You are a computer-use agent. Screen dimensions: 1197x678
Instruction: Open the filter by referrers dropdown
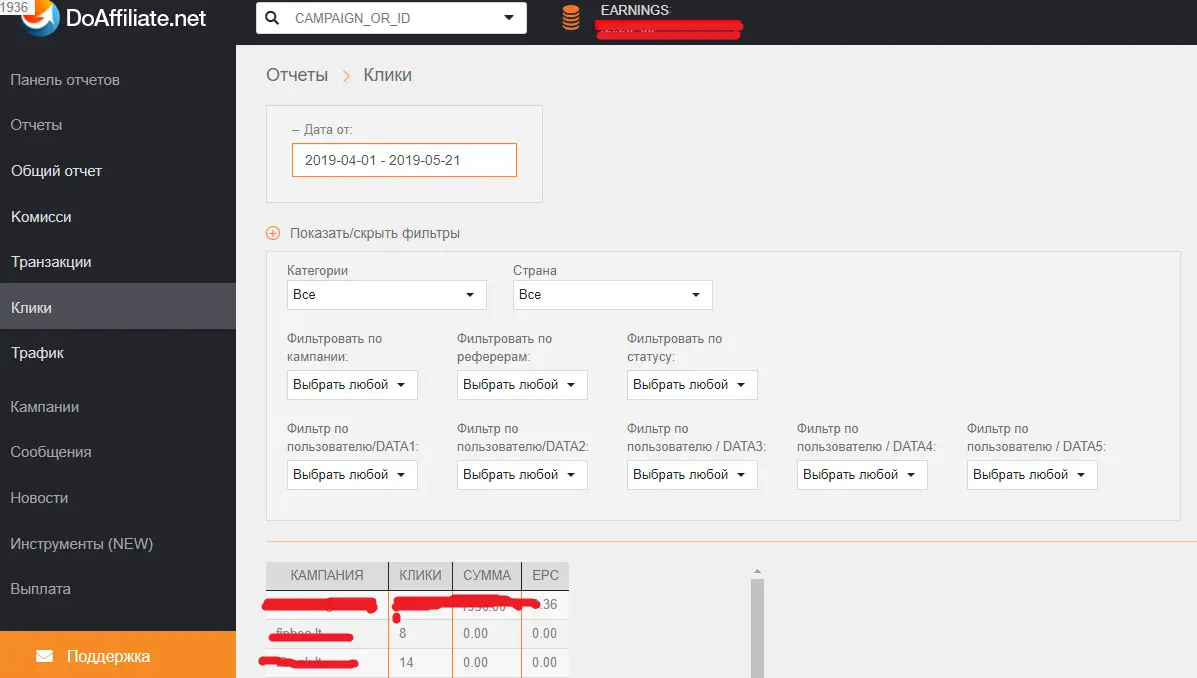(x=522, y=385)
